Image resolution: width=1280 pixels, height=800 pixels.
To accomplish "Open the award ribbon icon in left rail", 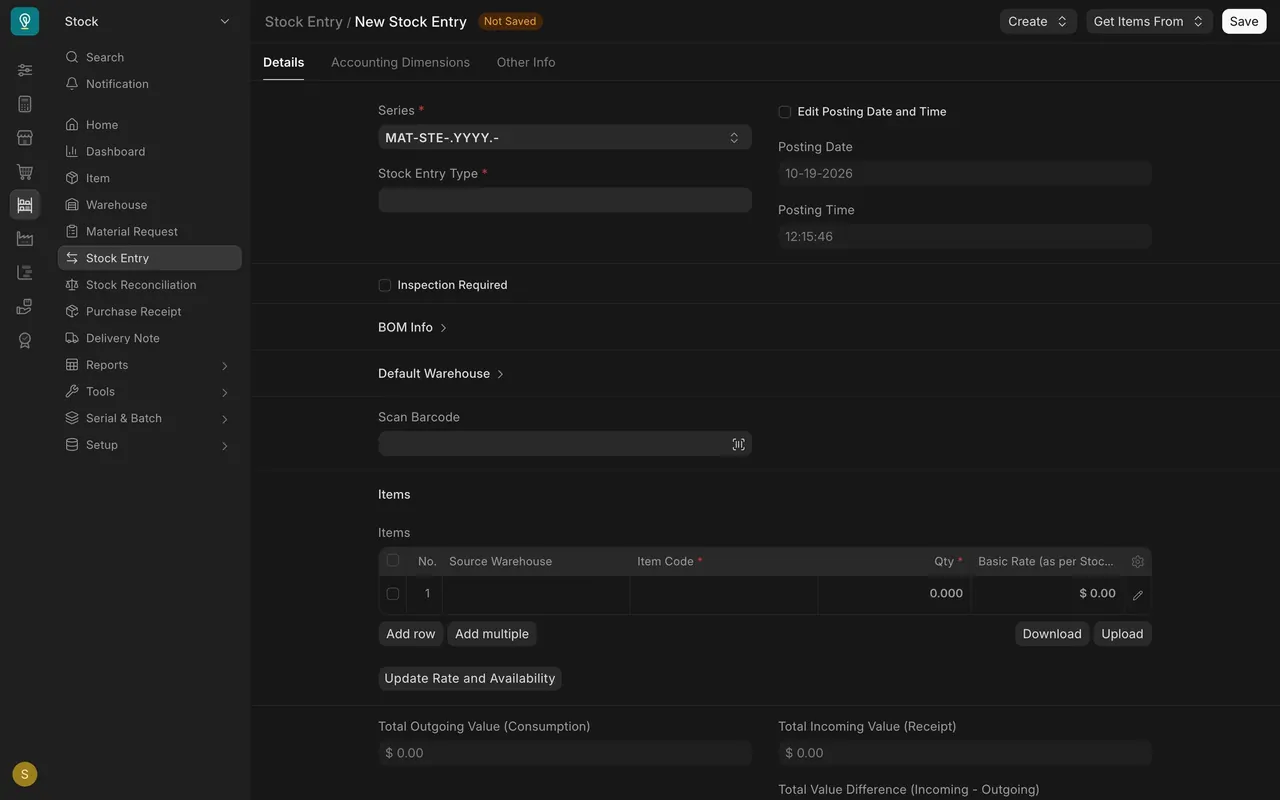I will pyautogui.click(x=25, y=341).
